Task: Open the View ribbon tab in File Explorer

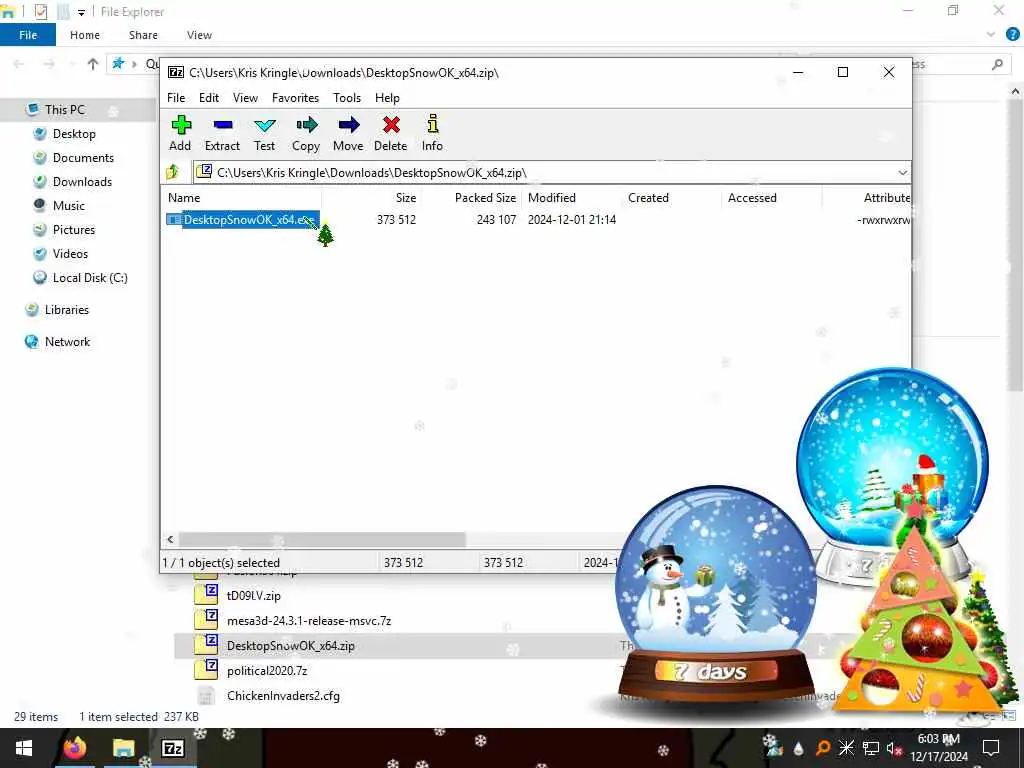Action: click(199, 35)
